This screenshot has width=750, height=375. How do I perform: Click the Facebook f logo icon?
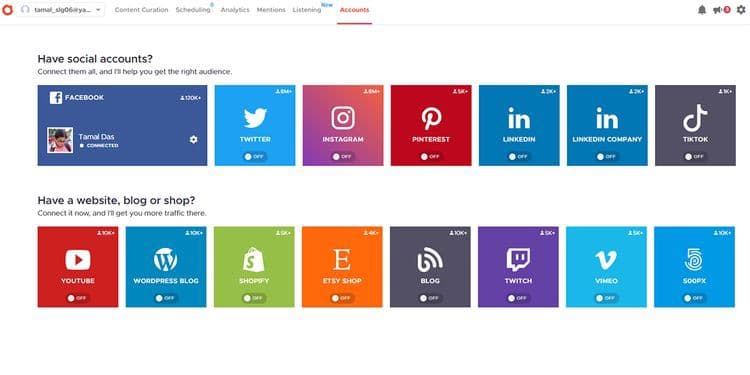pyautogui.click(x=55, y=98)
